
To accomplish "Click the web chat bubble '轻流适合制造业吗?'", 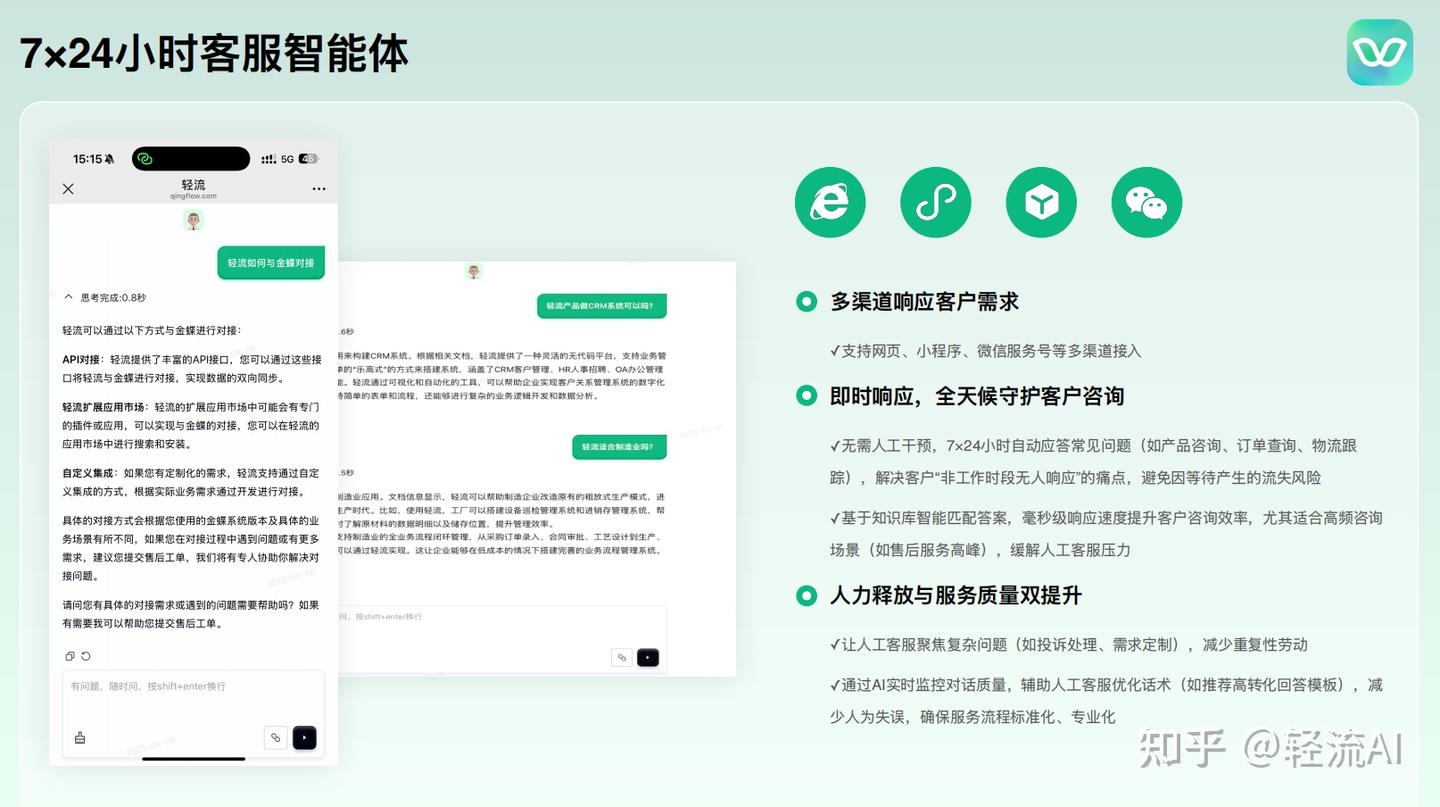I will pyautogui.click(x=619, y=447).
